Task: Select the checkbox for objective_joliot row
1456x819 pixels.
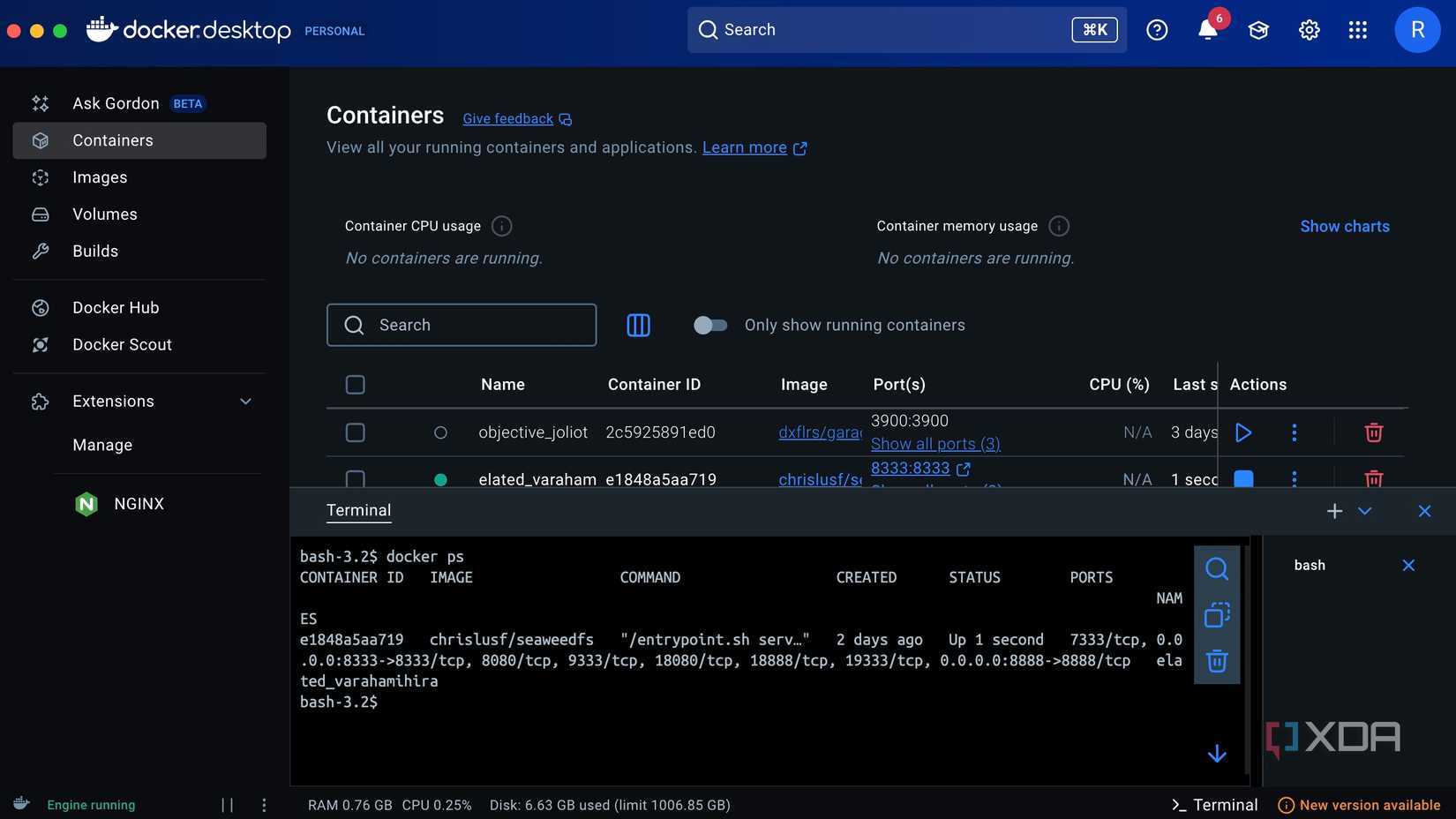Action: pyautogui.click(x=355, y=432)
